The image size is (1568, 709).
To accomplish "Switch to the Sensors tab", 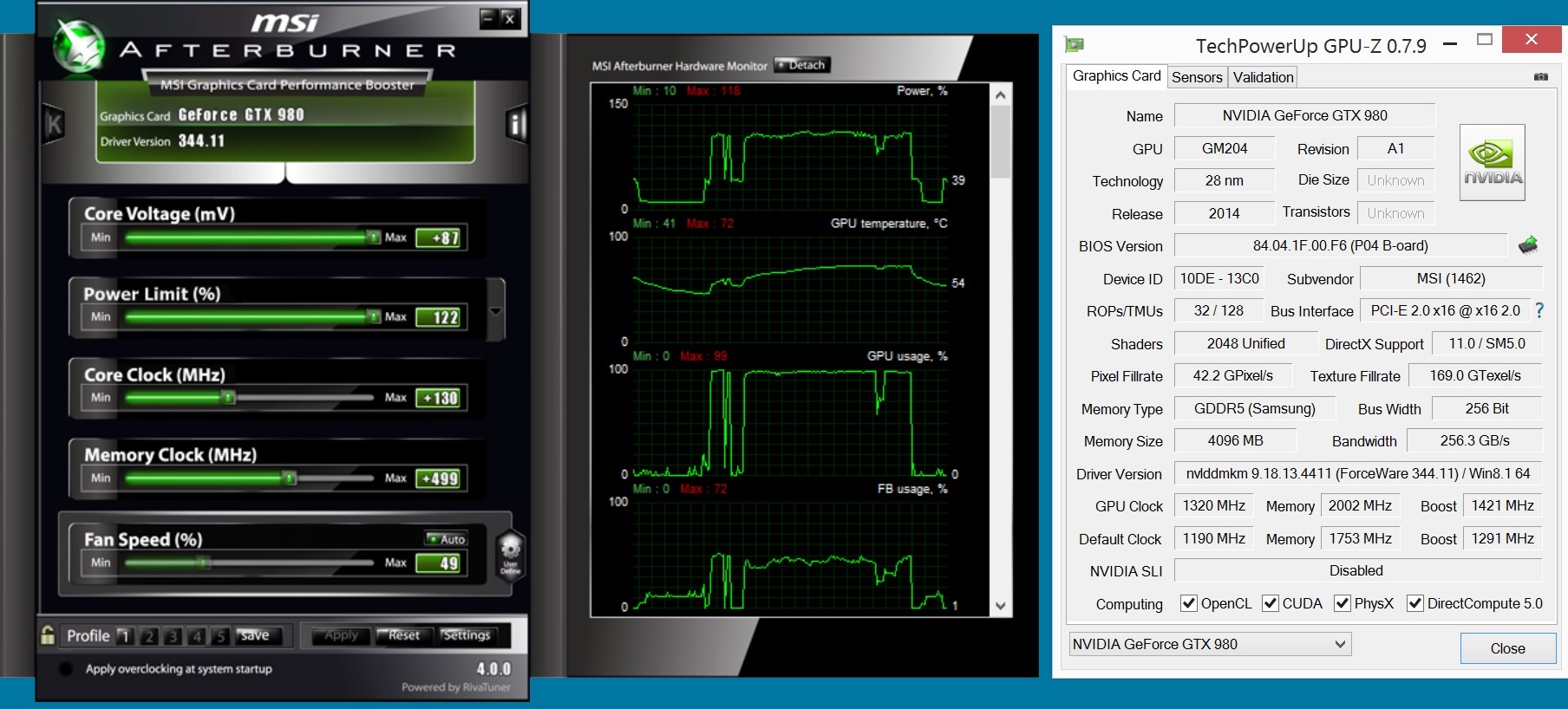I will (x=1197, y=77).
